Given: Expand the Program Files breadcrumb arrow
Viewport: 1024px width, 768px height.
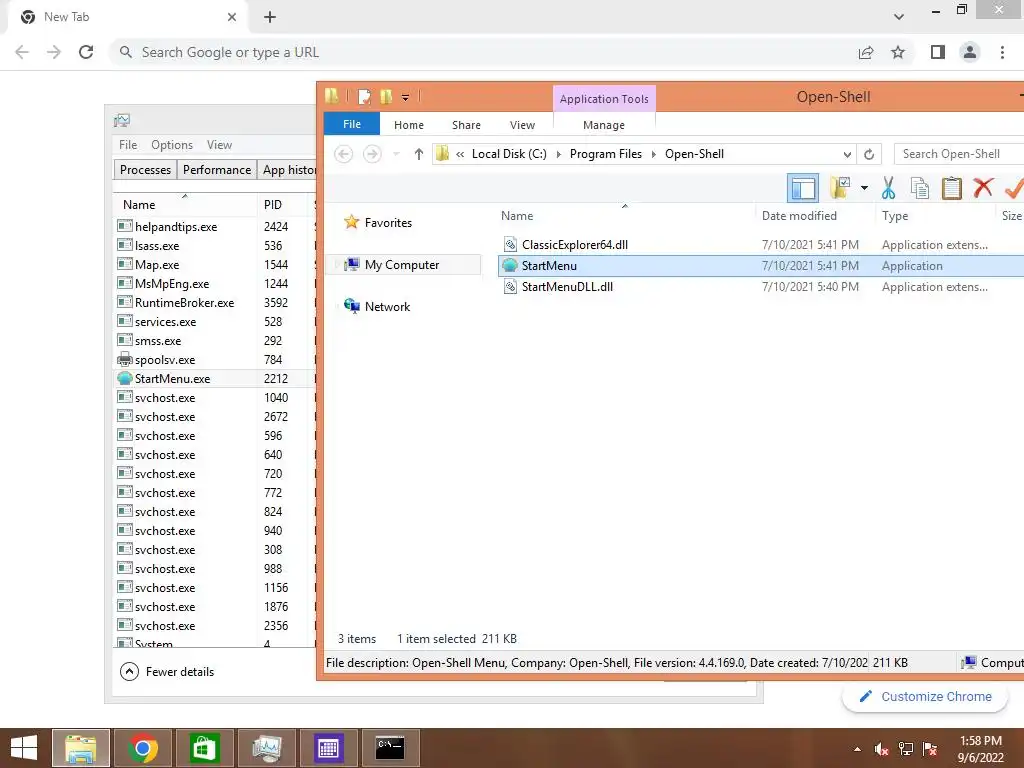Looking at the screenshot, I should pyautogui.click(x=653, y=154).
